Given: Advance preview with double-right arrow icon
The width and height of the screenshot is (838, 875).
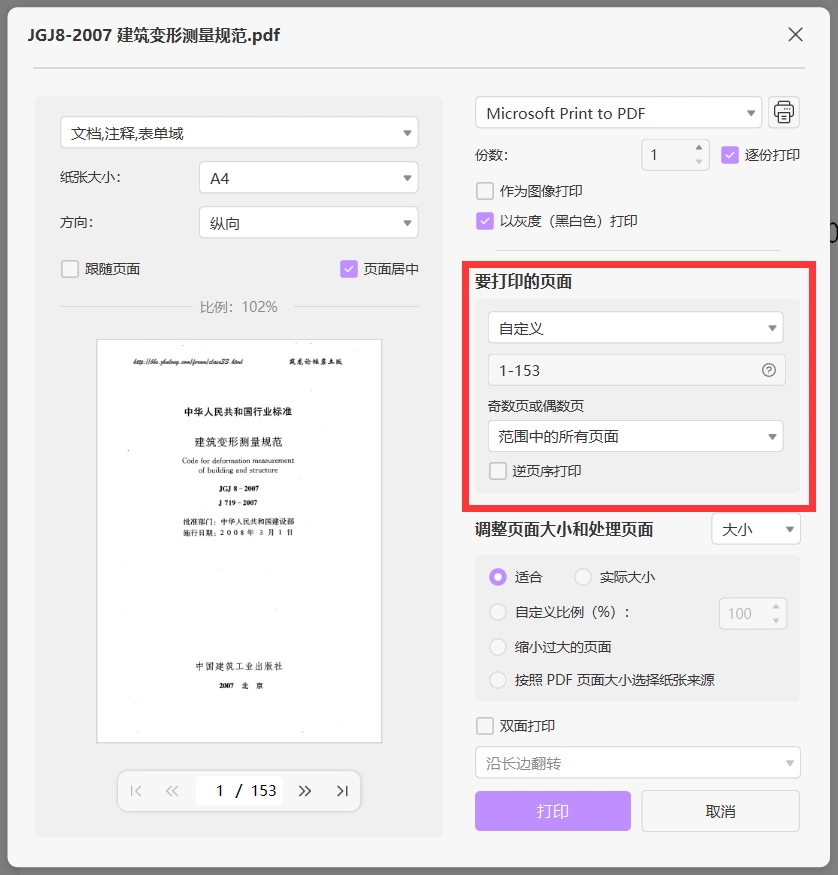Looking at the screenshot, I should tap(305, 791).
